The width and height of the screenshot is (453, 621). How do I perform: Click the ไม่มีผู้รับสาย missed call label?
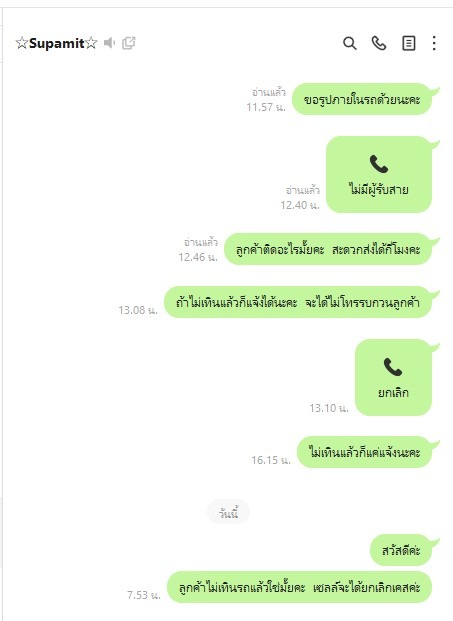(379, 190)
